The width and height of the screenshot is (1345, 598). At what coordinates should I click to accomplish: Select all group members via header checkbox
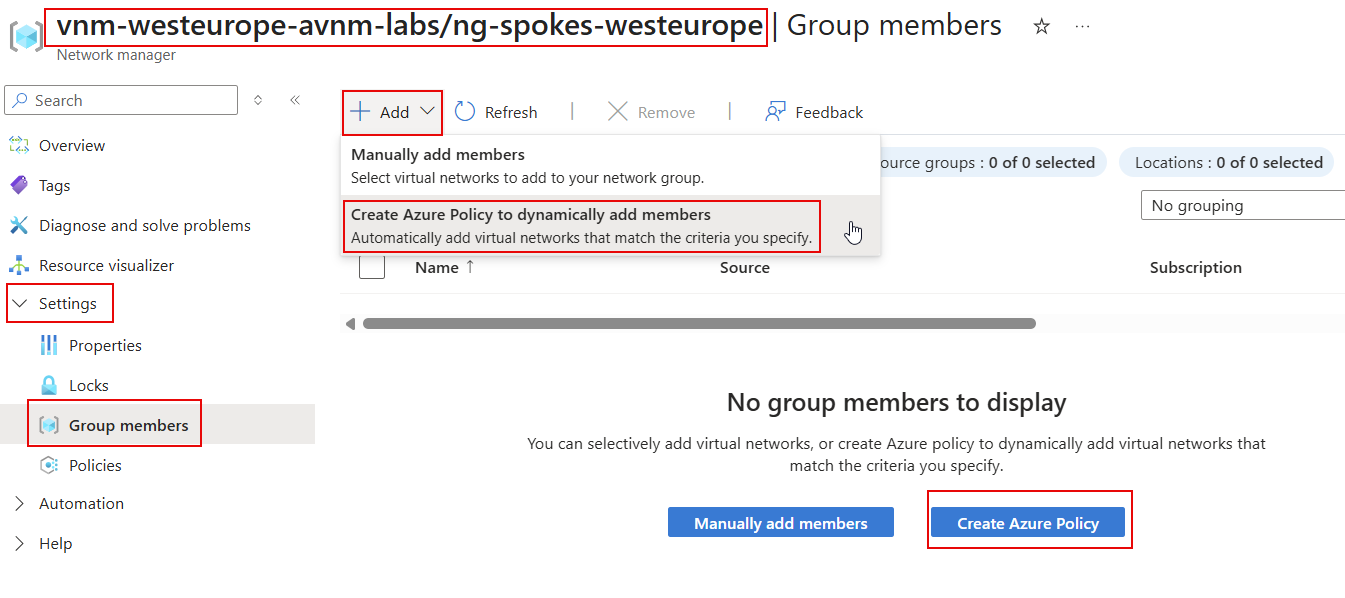pos(371,267)
